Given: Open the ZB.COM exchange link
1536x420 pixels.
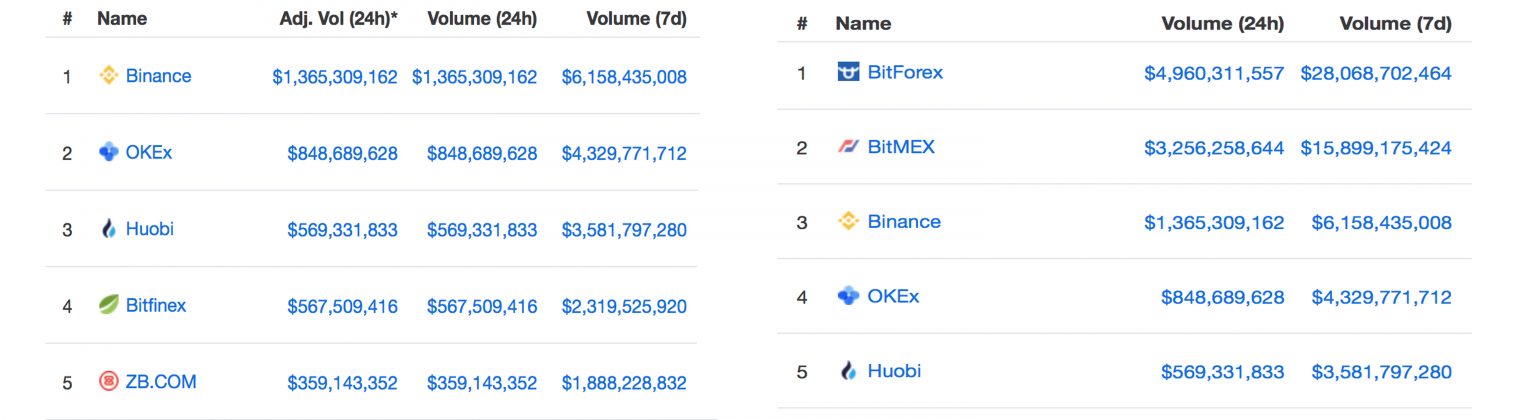Looking at the screenshot, I should (161, 382).
